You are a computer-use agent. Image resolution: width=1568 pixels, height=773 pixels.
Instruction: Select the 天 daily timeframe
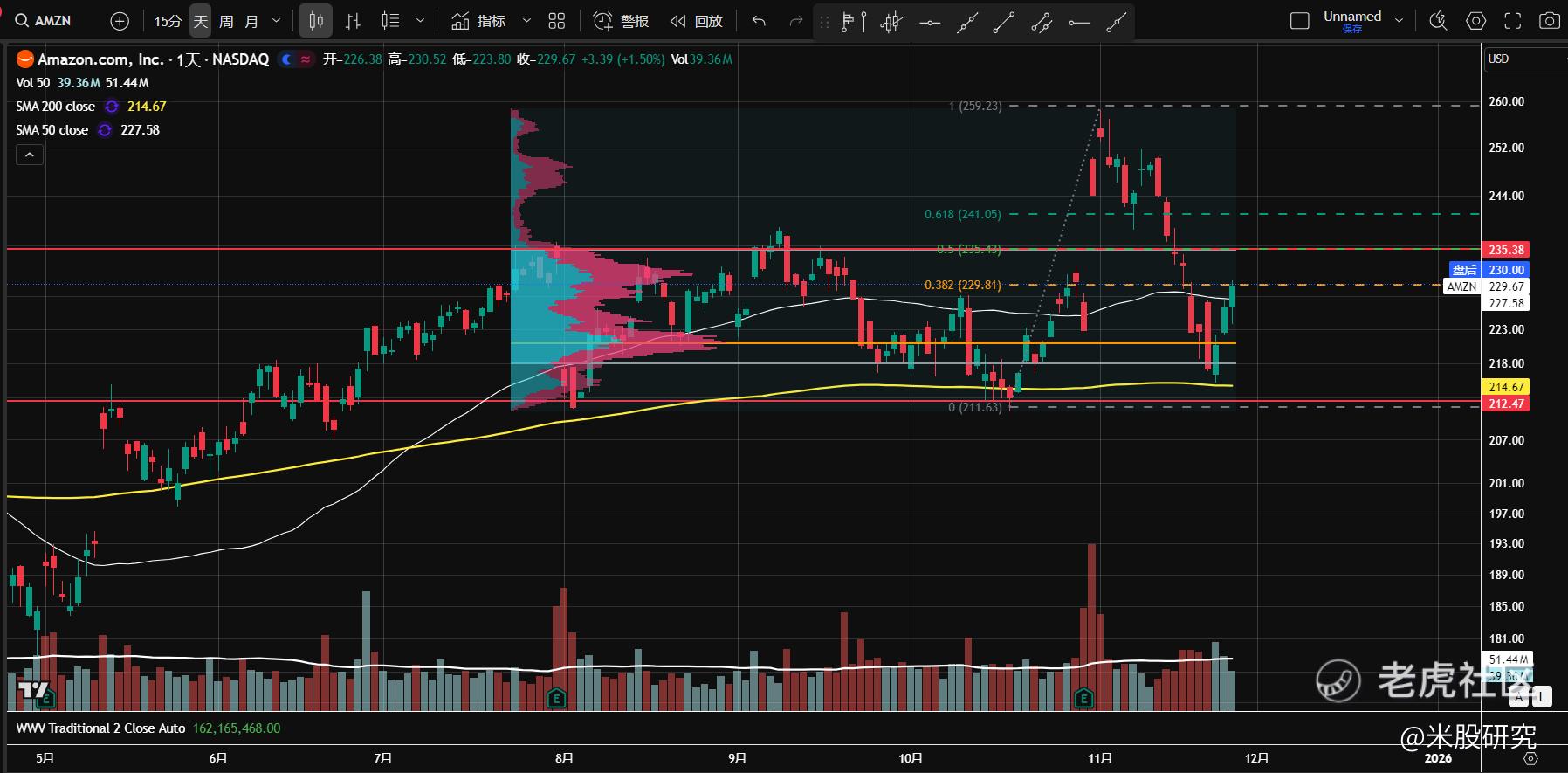tap(201, 21)
